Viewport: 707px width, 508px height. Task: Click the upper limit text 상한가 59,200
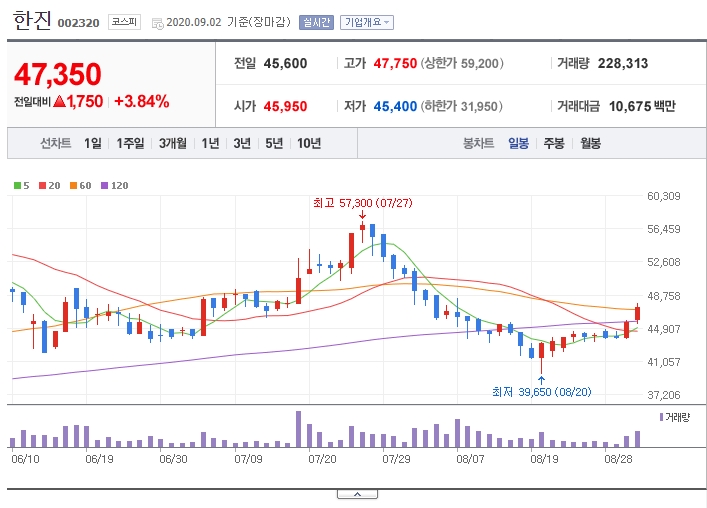click(x=462, y=64)
